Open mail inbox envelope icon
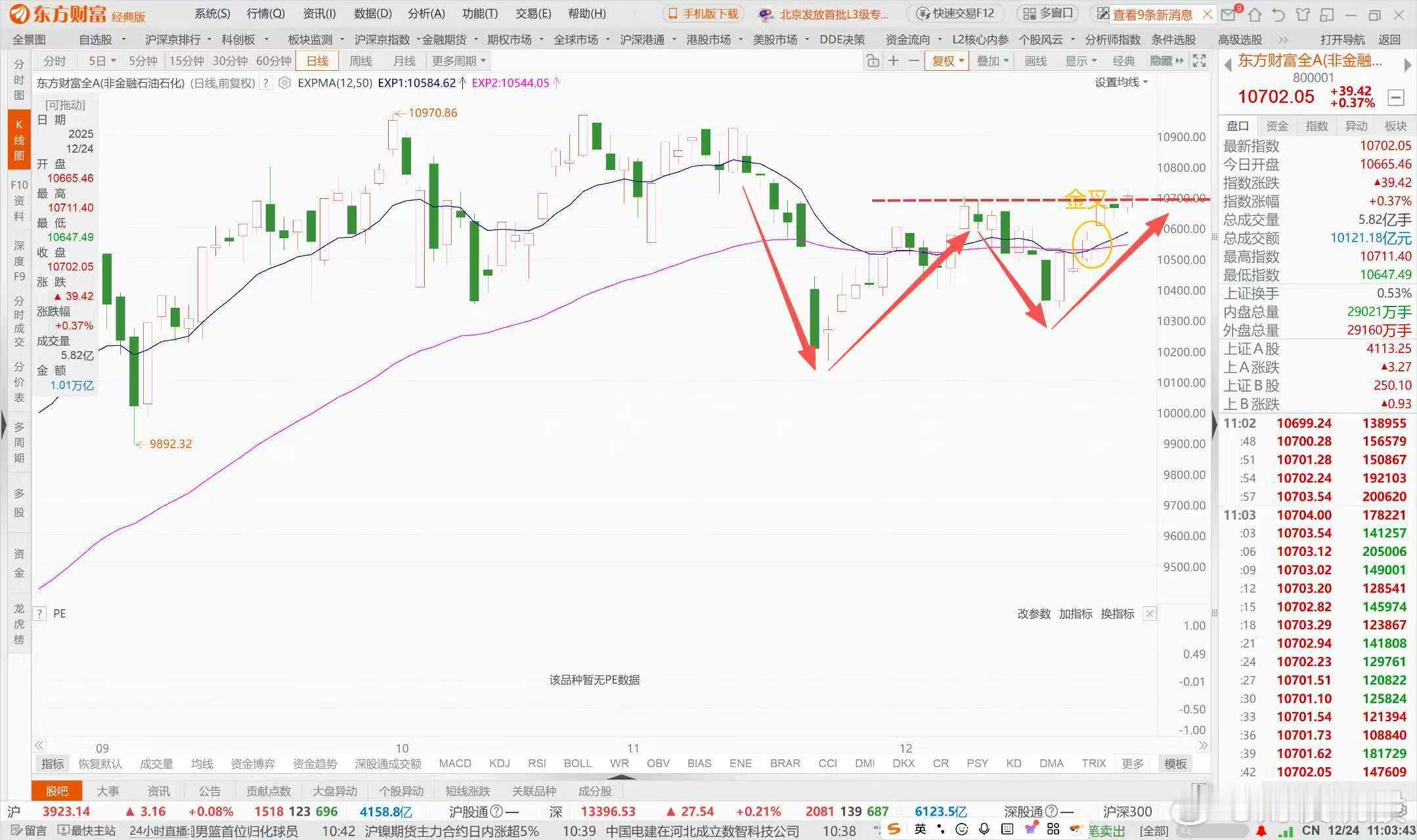The height and width of the screenshot is (840, 1417). (1227, 14)
